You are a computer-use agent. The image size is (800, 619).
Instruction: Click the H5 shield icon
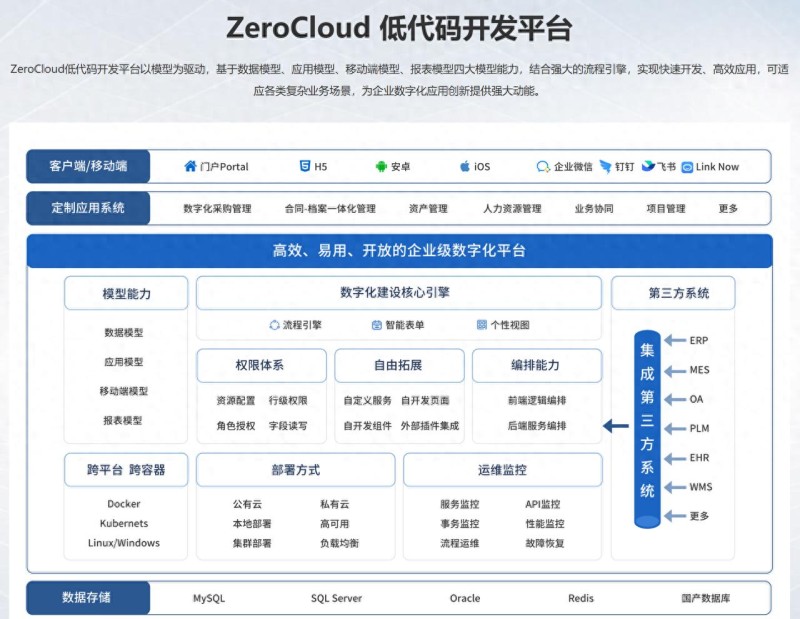tap(305, 166)
